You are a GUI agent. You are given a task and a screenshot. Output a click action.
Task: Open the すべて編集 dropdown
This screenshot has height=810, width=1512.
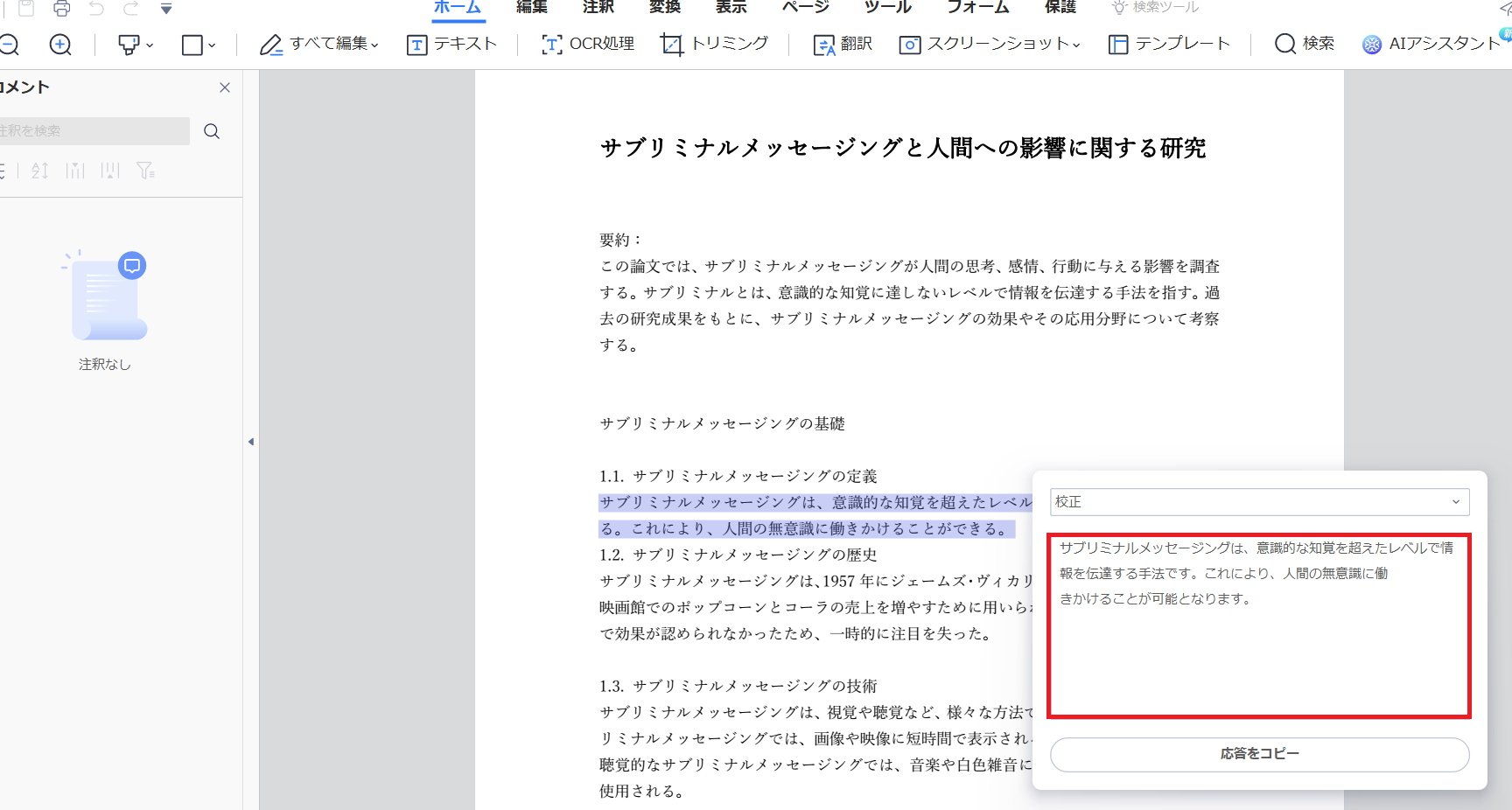coord(320,44)
